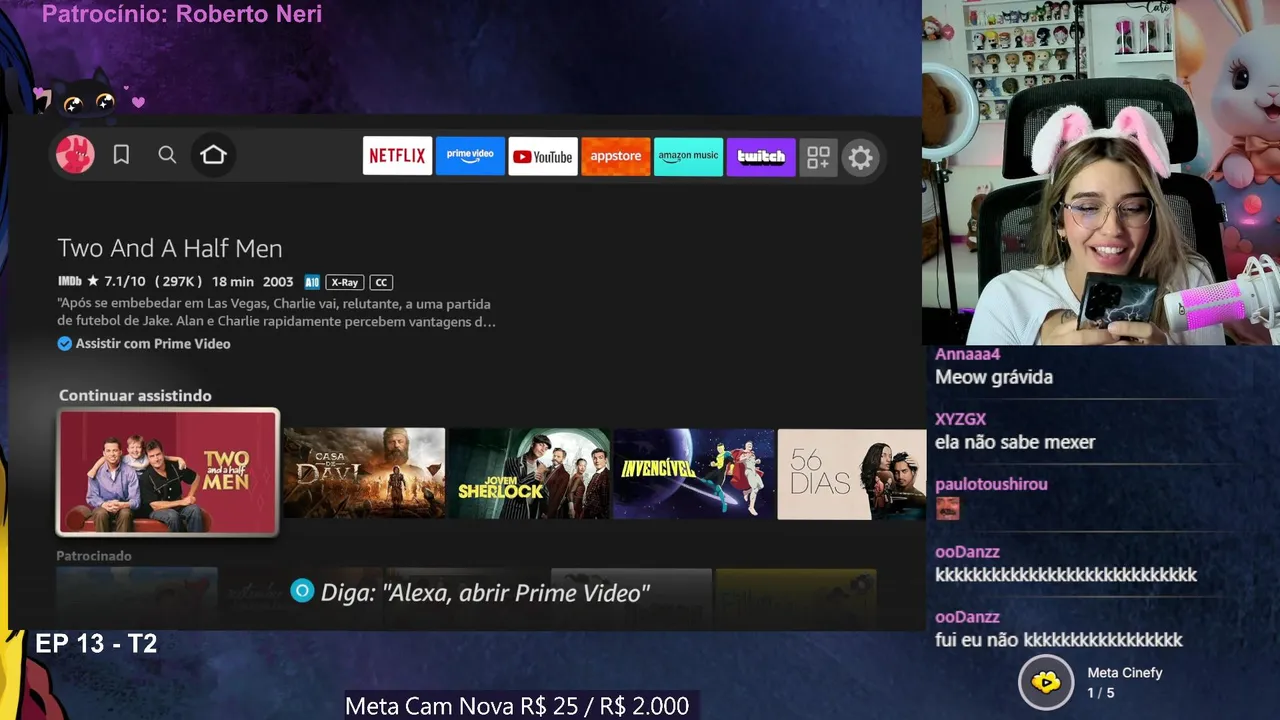Viewport: 1280px width, 720px height.
Task: Click the chat username Annaaa4
Action: (x=967, y=354)
